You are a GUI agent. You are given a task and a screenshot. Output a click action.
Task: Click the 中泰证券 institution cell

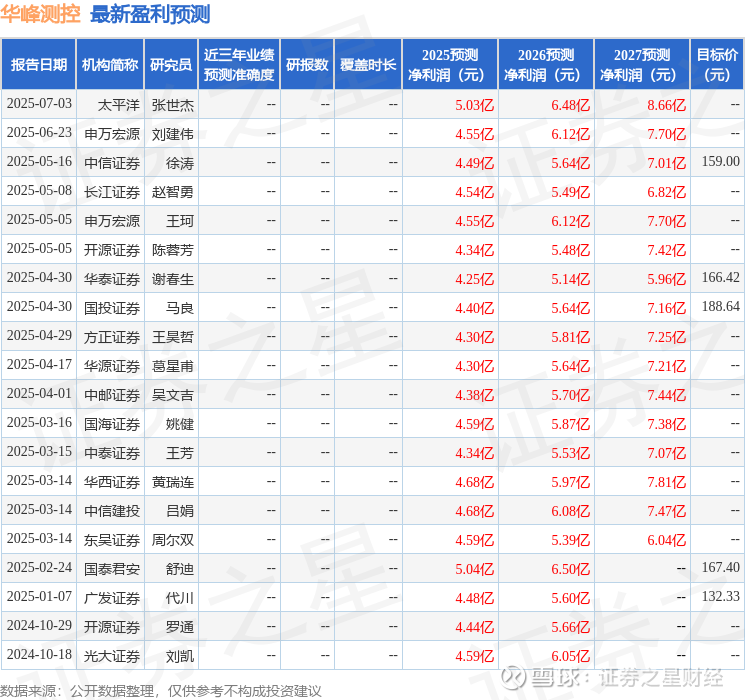112,453
